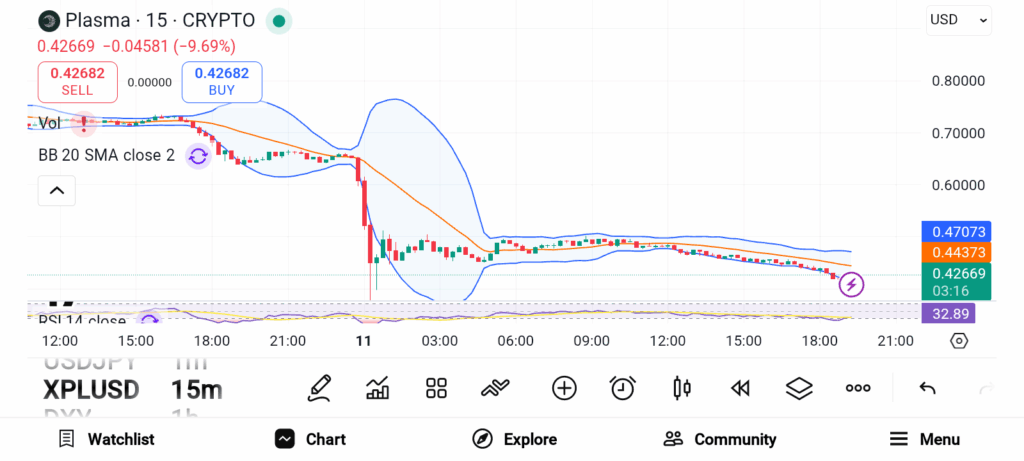Open object tree stacked layers icon

[798, 388]
